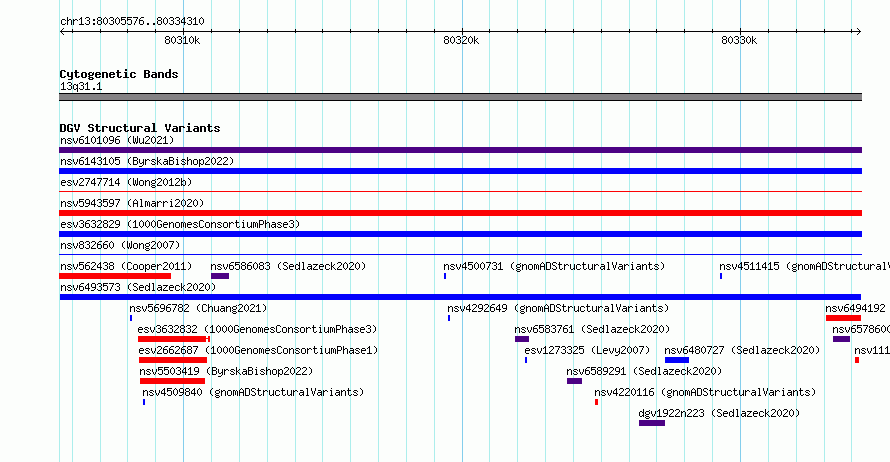Image resolution: width=890 pixels, height=462 pixels.
Task: Click the blue bar under esv3632829 label
Action: pos(460,234)
